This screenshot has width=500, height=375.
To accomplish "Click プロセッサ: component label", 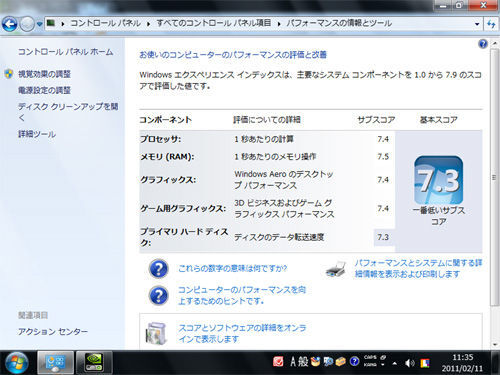I will coord(160,139).
